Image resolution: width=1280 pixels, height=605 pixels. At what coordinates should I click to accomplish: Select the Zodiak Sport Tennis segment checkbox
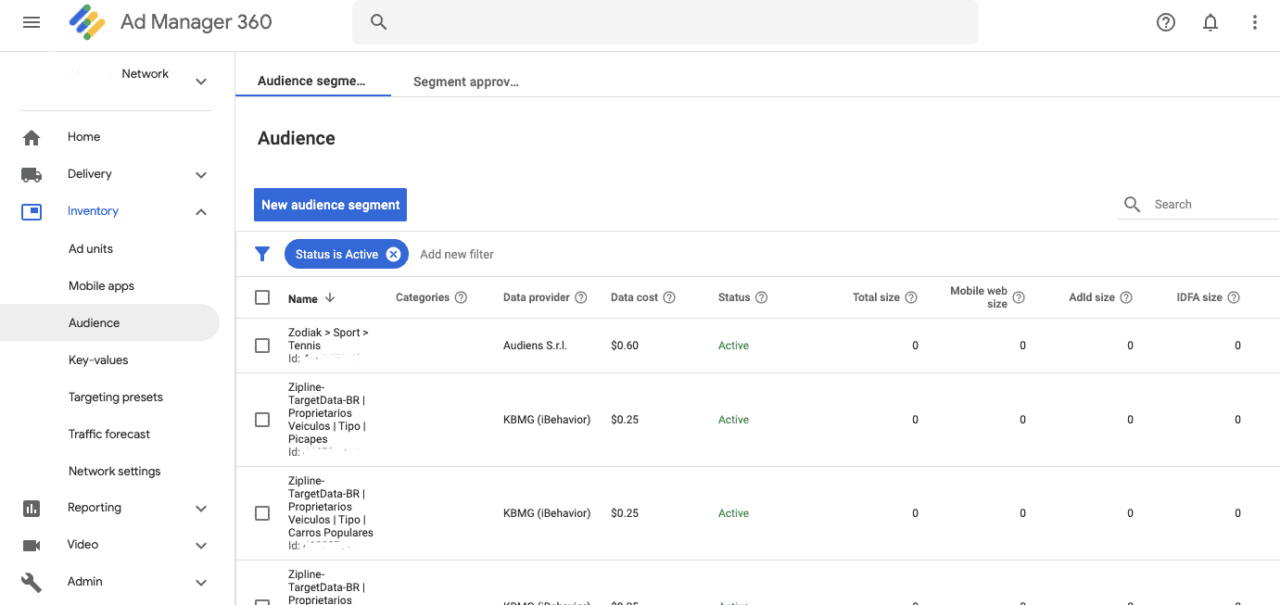click(262, 345)
